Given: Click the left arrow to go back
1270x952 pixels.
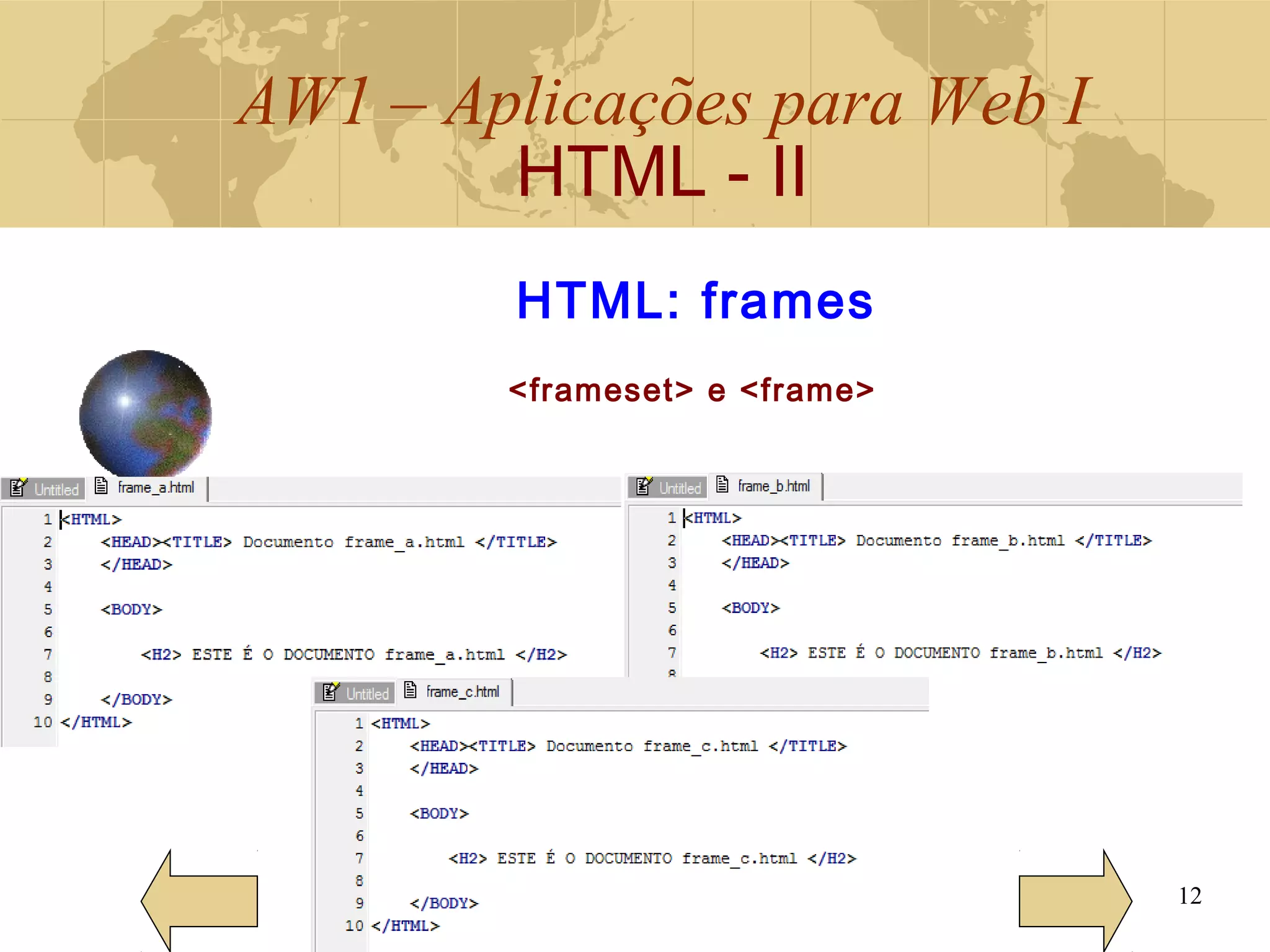Looking at the screenshot, I should pyautogui.click(x=198, y=901).
